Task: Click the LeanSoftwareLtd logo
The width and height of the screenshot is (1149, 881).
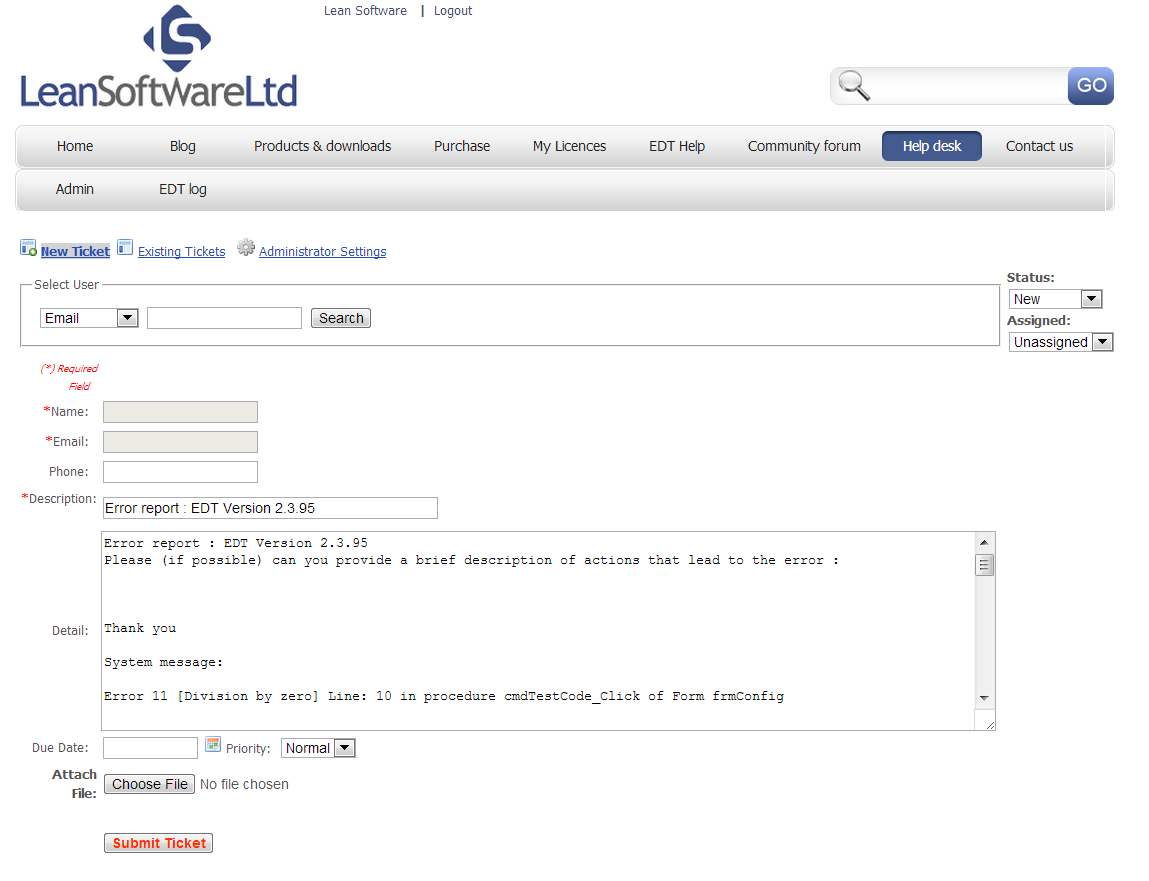Action: 158,57
